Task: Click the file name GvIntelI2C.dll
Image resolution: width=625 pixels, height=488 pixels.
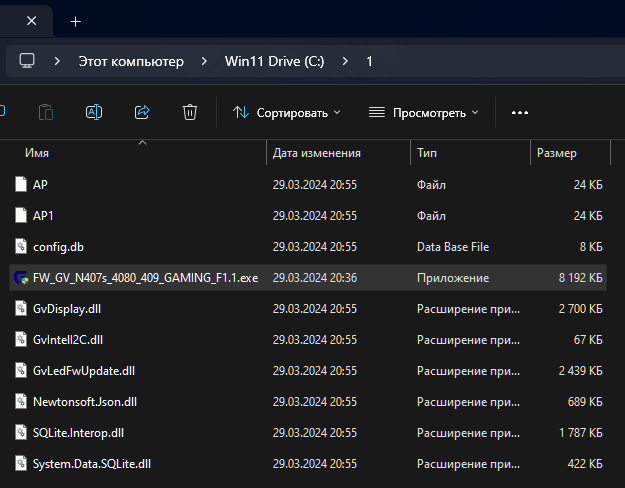Action: point(68,340)
